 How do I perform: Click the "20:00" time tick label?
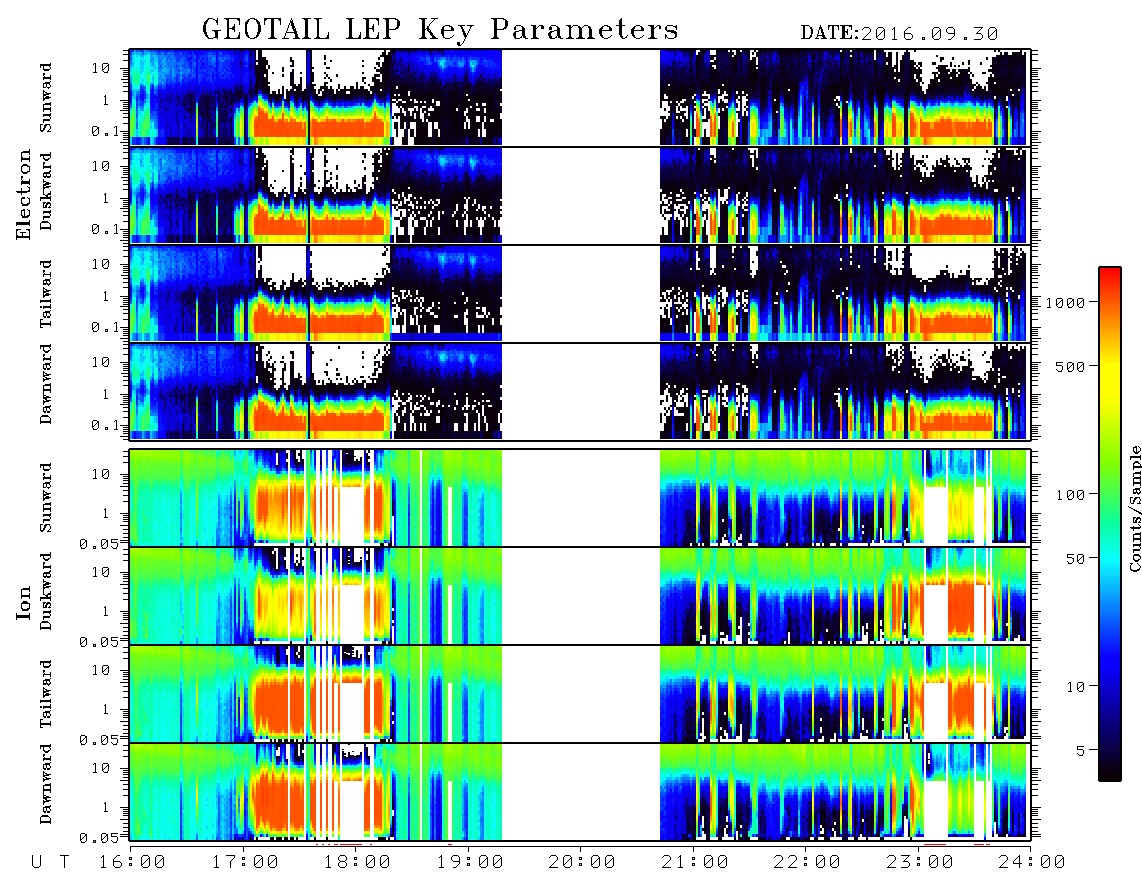coord(582,863)
